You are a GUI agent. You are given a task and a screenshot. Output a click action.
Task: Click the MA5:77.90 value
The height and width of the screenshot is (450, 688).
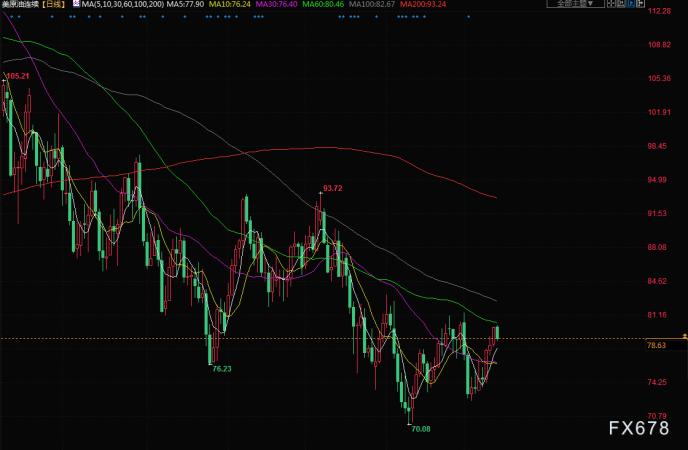point(185,4)
